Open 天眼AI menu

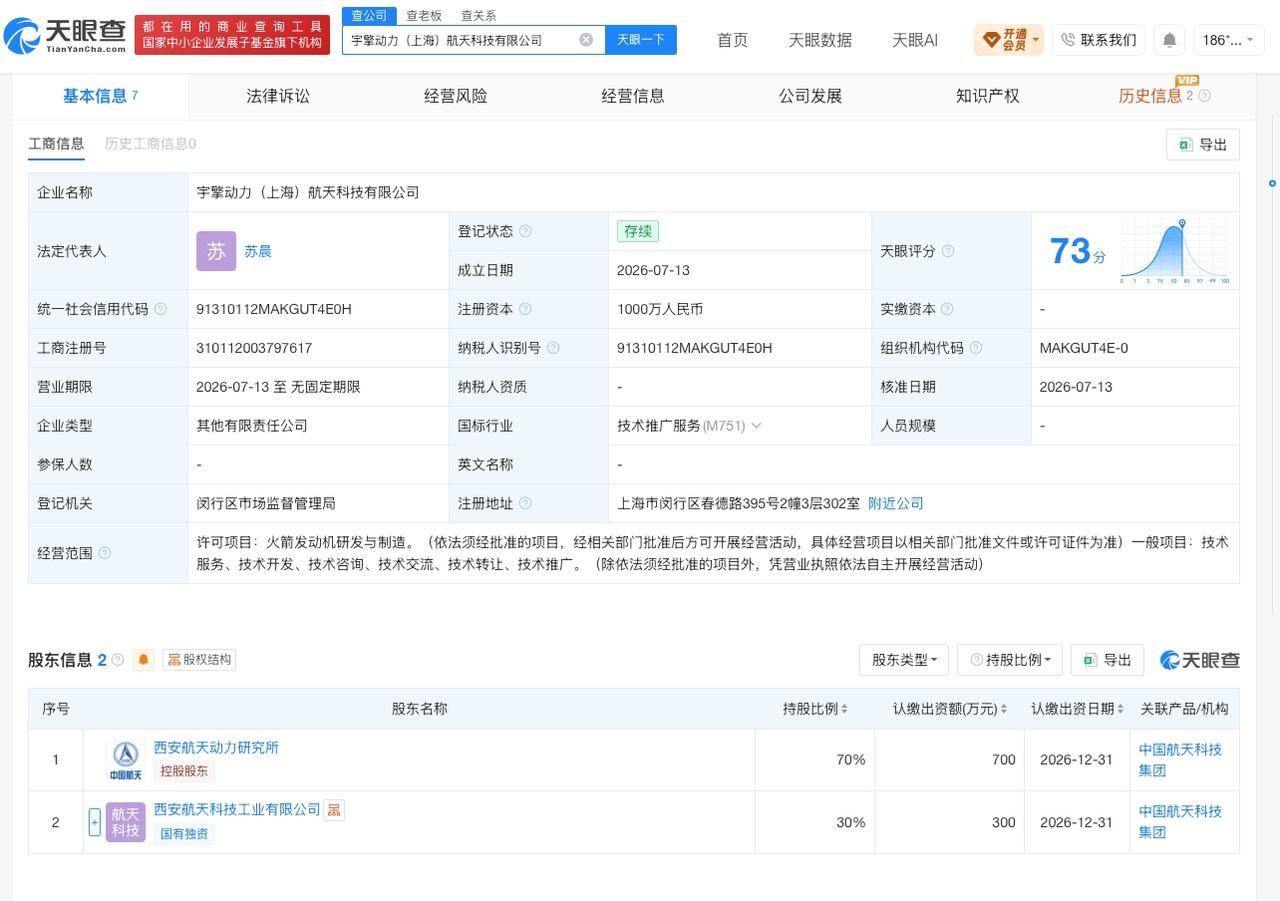coord(915,40)
